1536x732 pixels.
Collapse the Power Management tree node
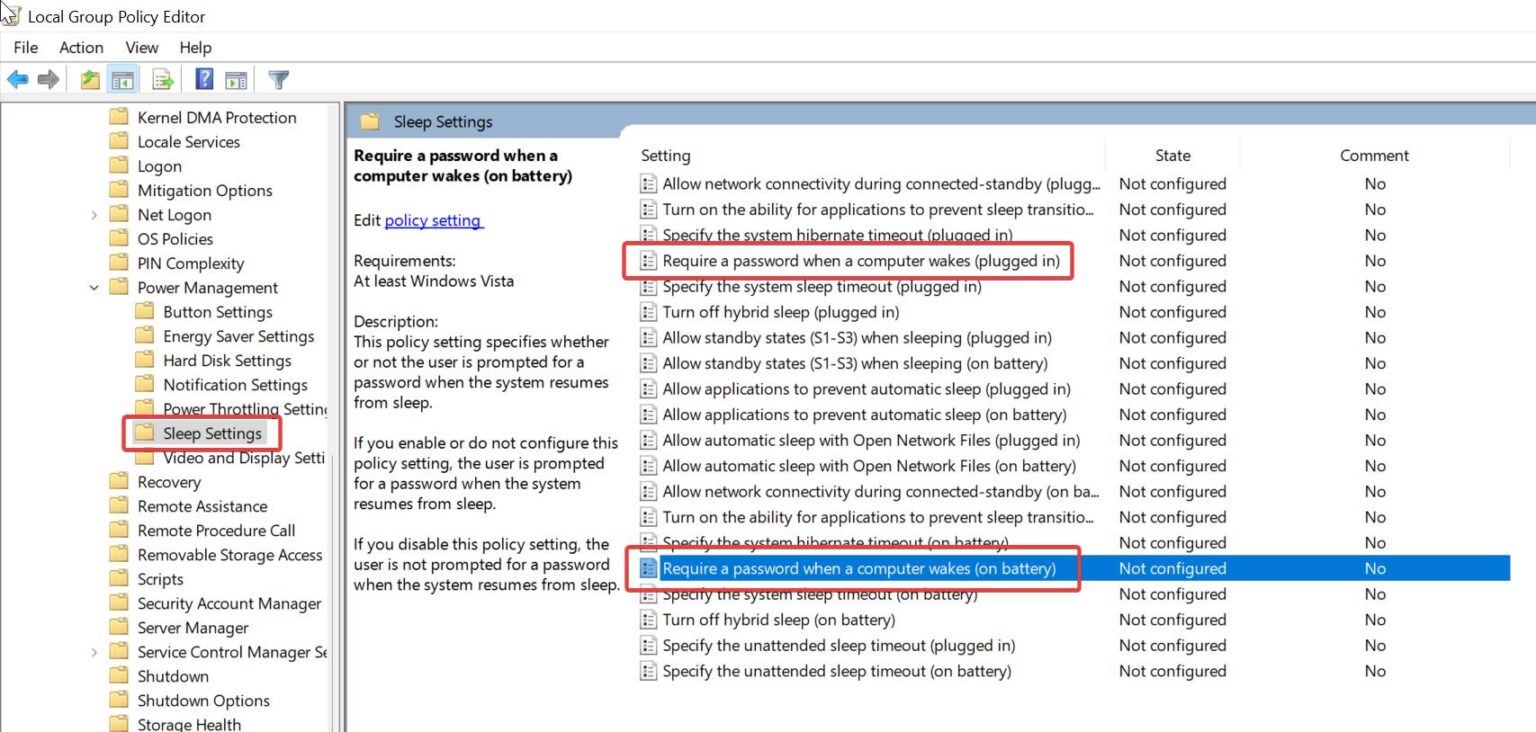[93, 287]
